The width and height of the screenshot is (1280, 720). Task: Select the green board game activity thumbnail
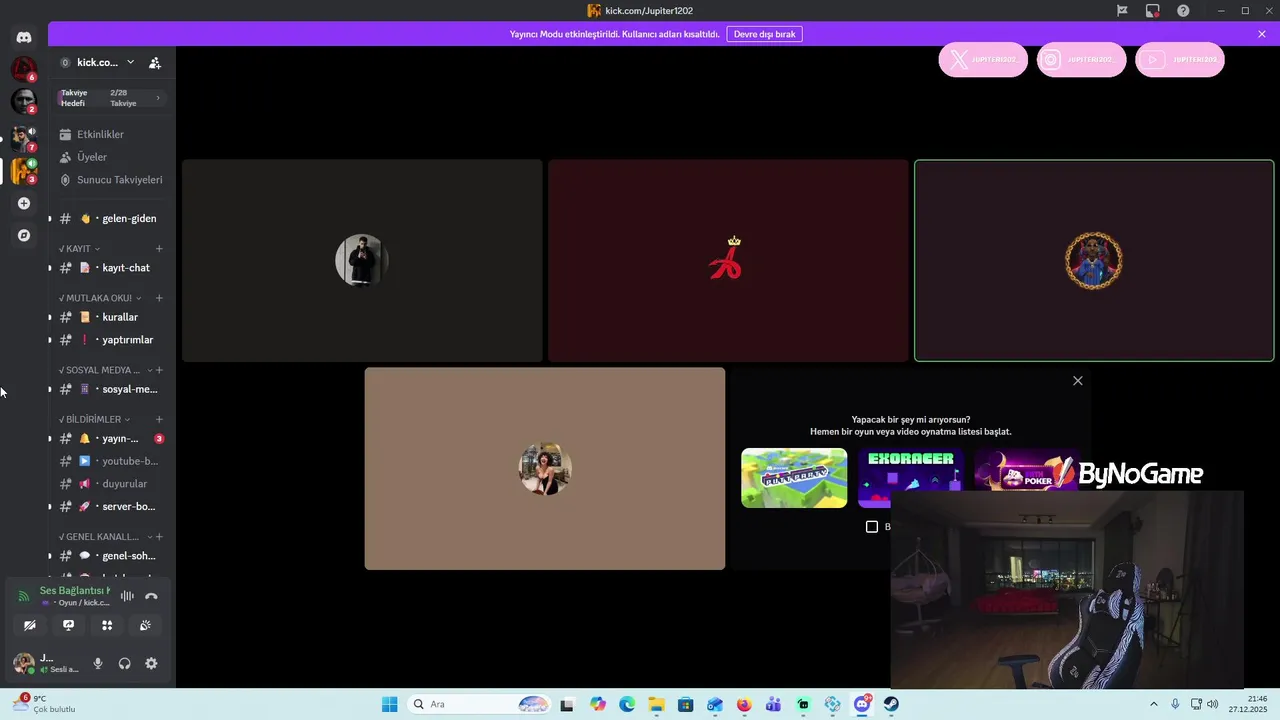tap(794, 478)
